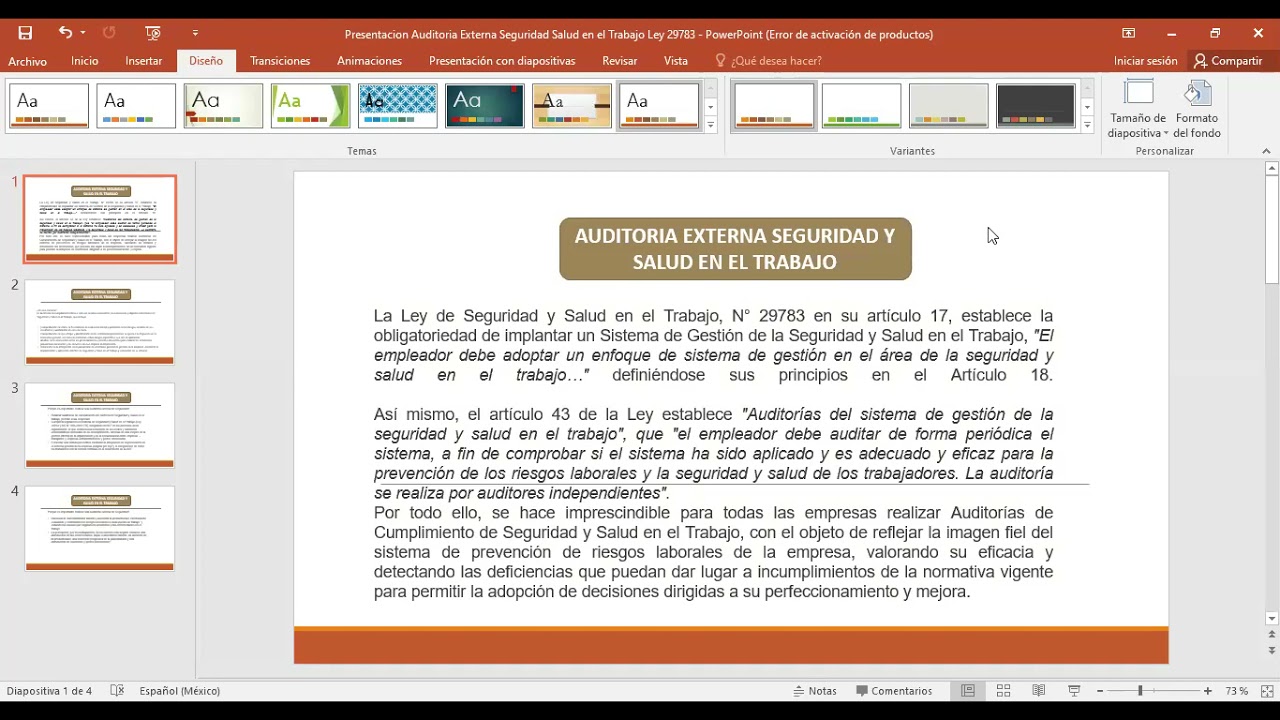Screen dimensions: 1280x720
Task: Switch to the Inicio tab
Action: coord(85,61)
